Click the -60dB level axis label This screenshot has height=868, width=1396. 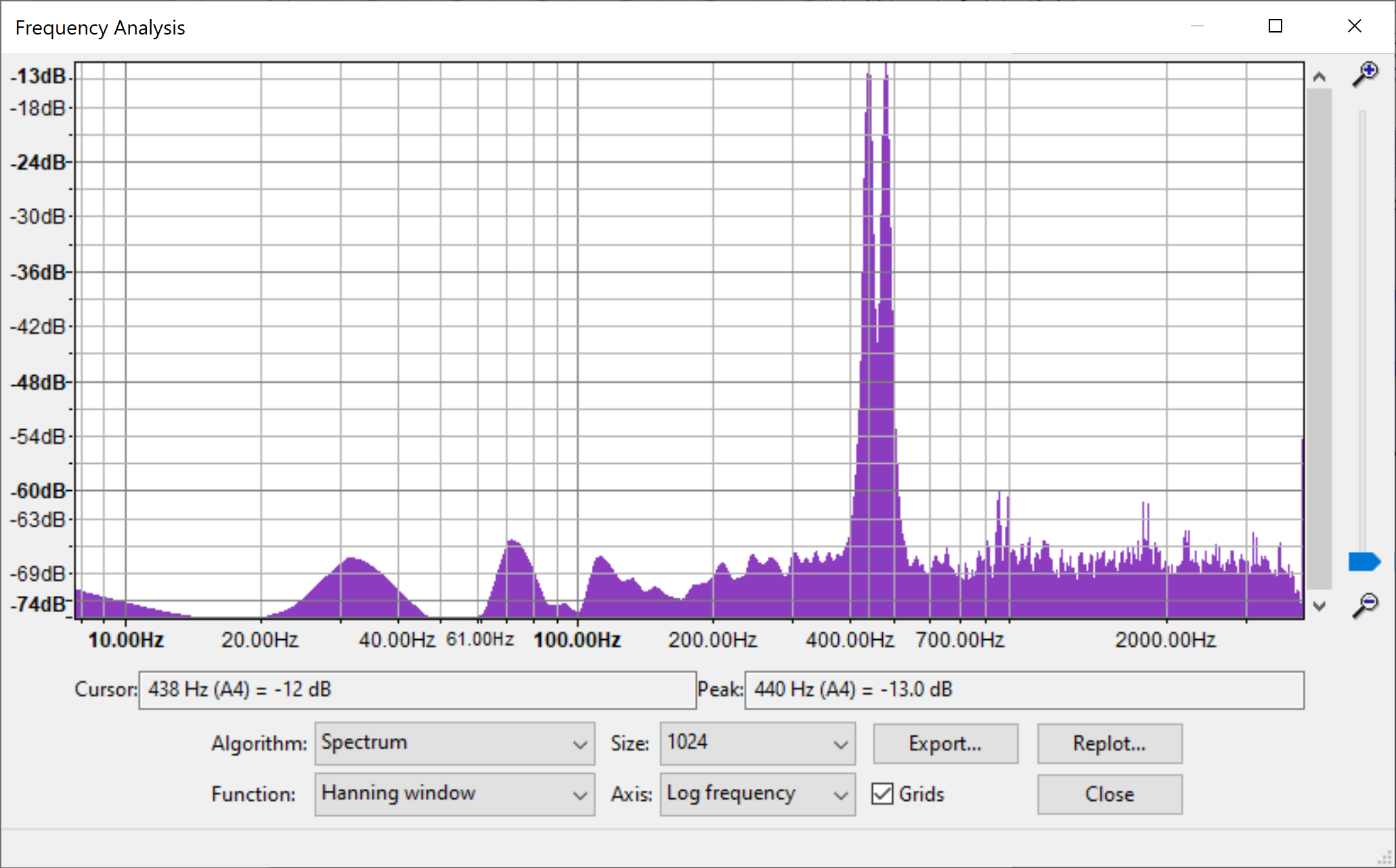pyautogui.click(x=38, y=490)
